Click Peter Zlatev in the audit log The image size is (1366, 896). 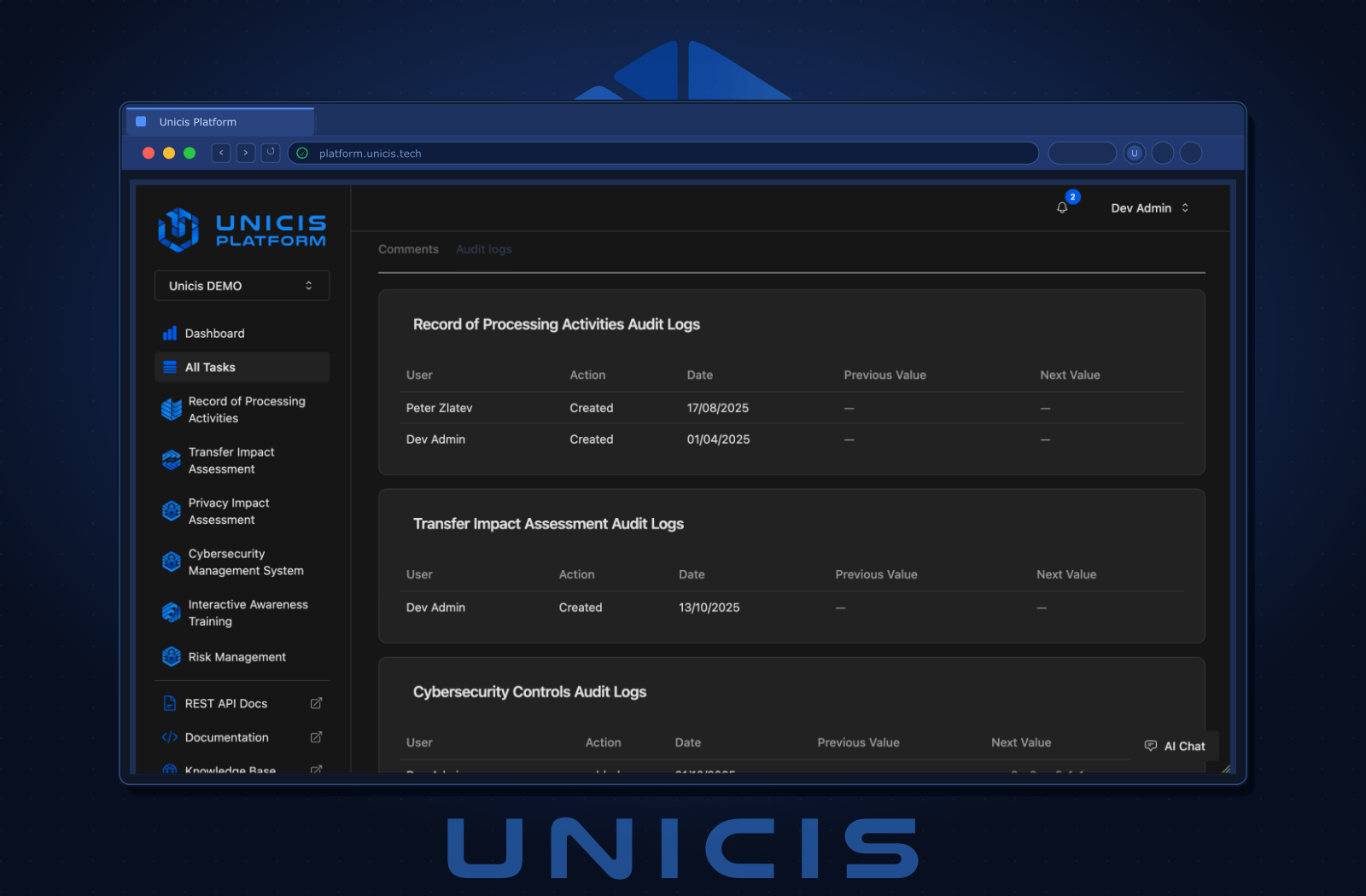click(439, 408)
